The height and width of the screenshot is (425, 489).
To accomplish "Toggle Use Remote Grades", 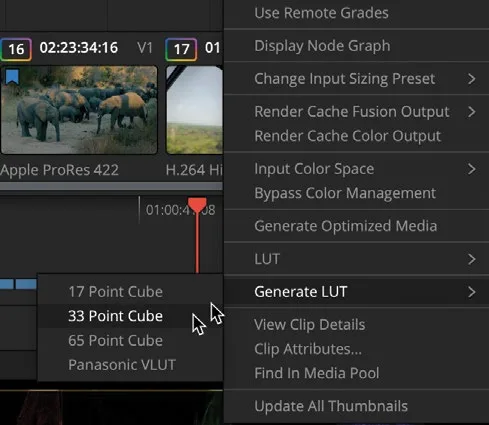I will [356, 13].
